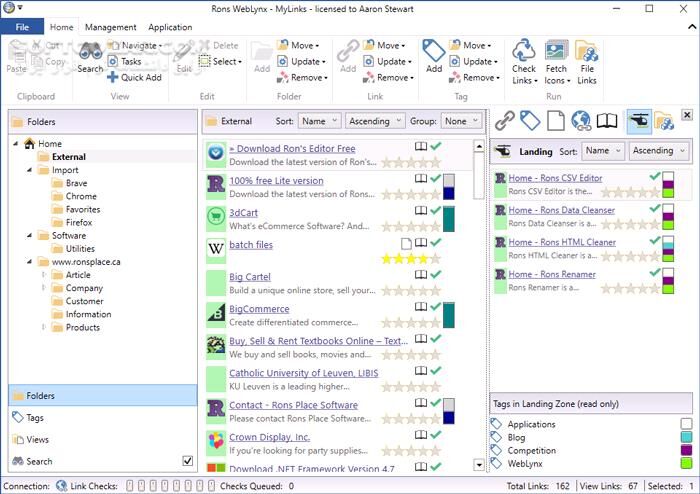
Task: Open the File menu
Action: [x=23, y=27]
